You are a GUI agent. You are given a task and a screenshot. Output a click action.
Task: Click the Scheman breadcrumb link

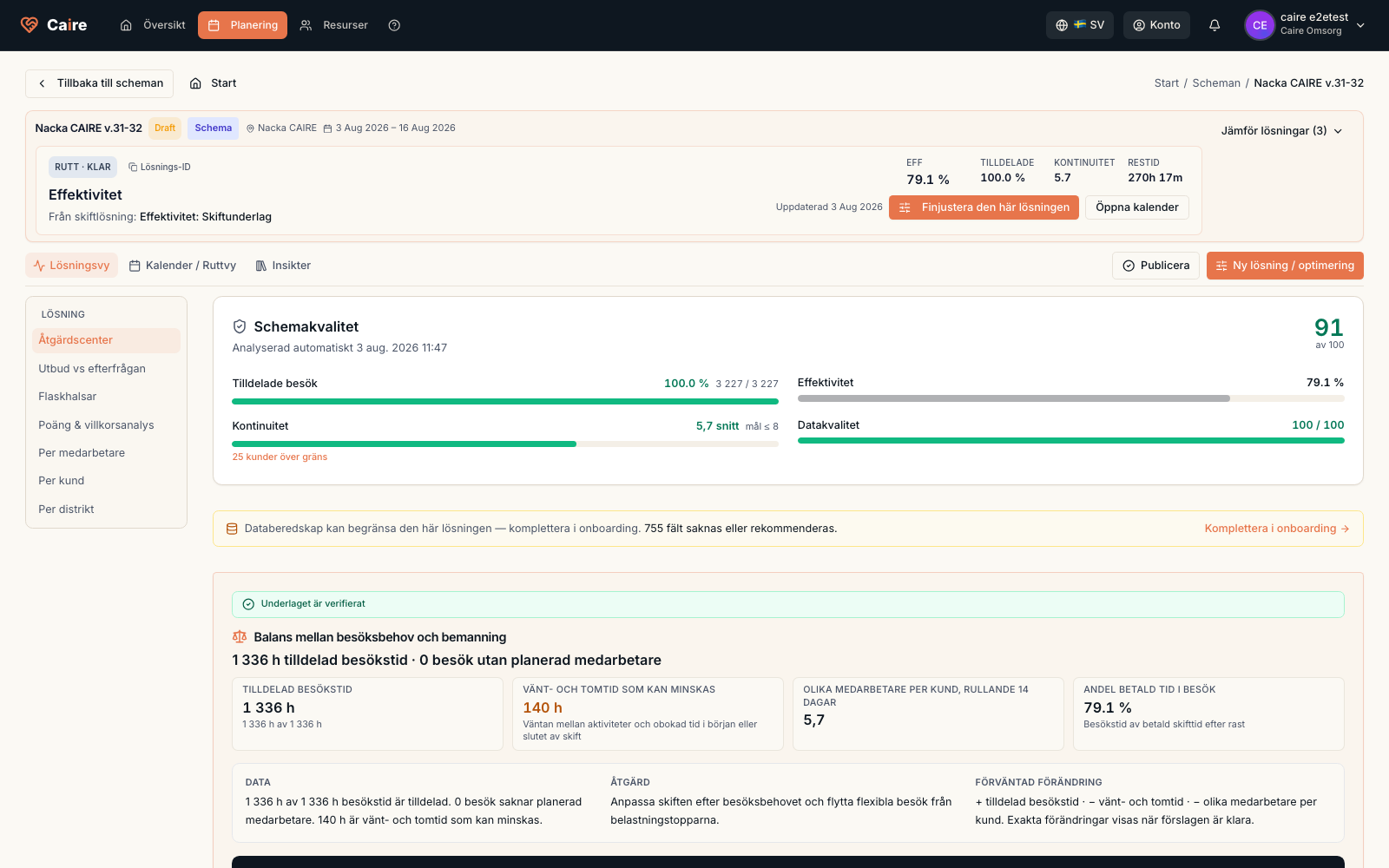pos(1216,83)
